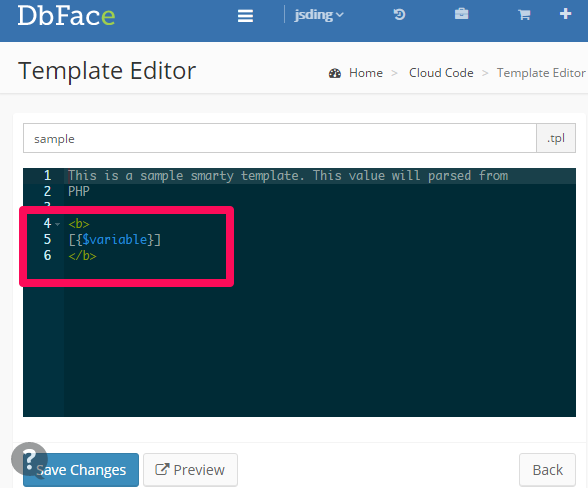The image size is (588, 488).
Task: Click the plus icon in header
Action: point(565,14)
